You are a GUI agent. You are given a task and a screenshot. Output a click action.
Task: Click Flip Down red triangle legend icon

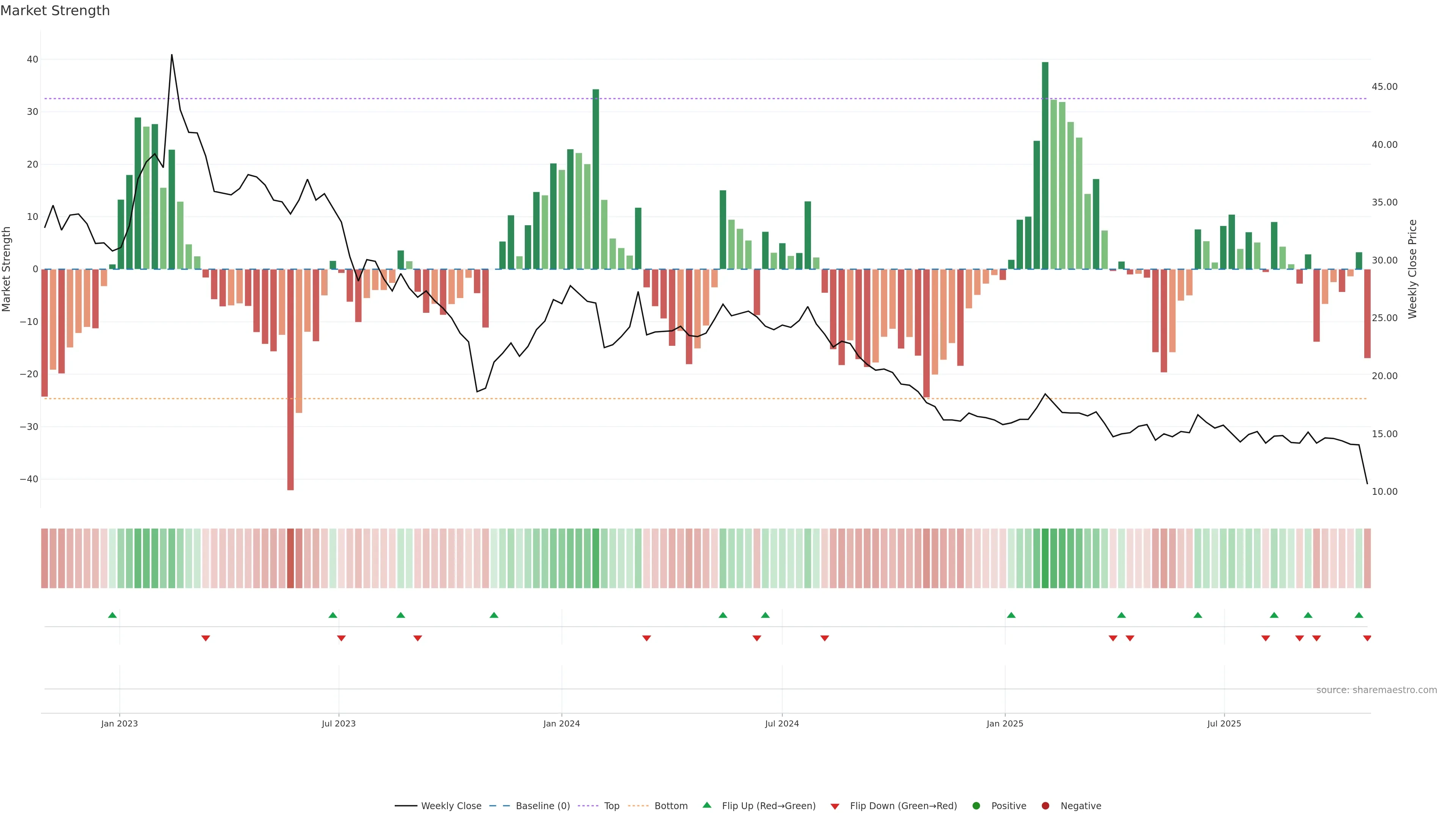coord(835,806)
